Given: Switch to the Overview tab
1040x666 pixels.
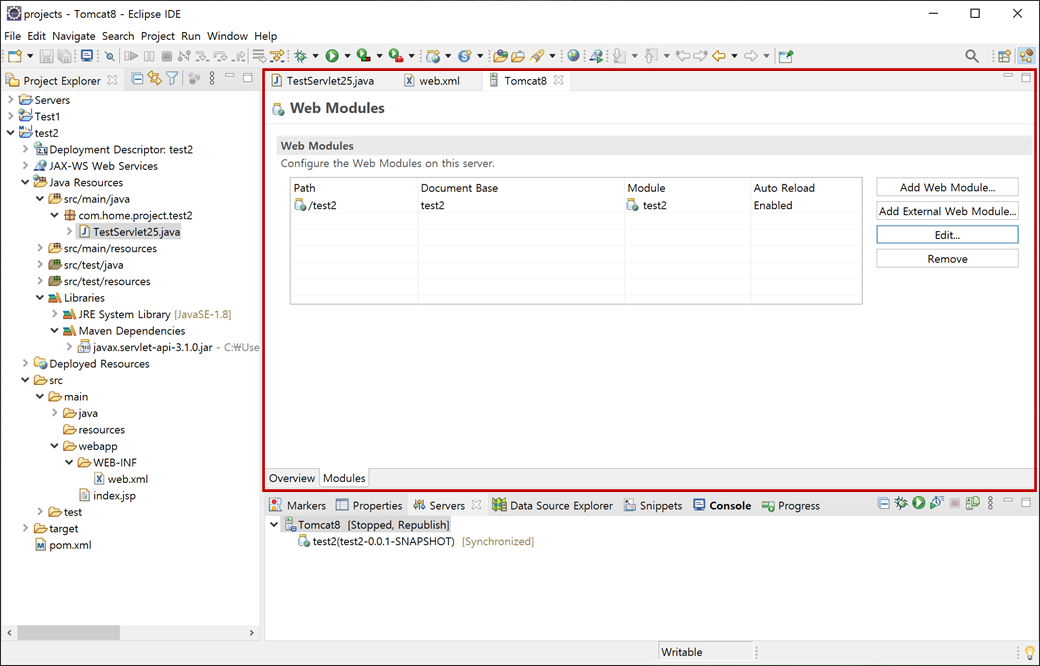Looking at the screenshot, I should point(292,478).
